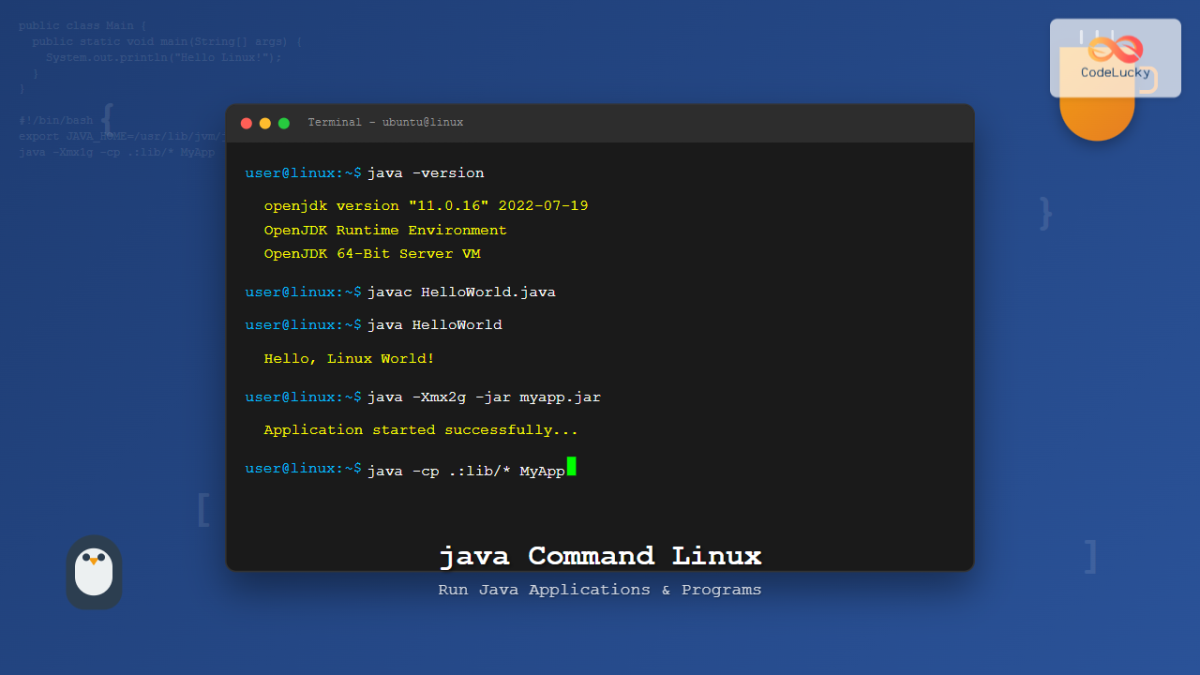Click the Tux penguin icon
1200x675 pixels.
tap(94, 572)
